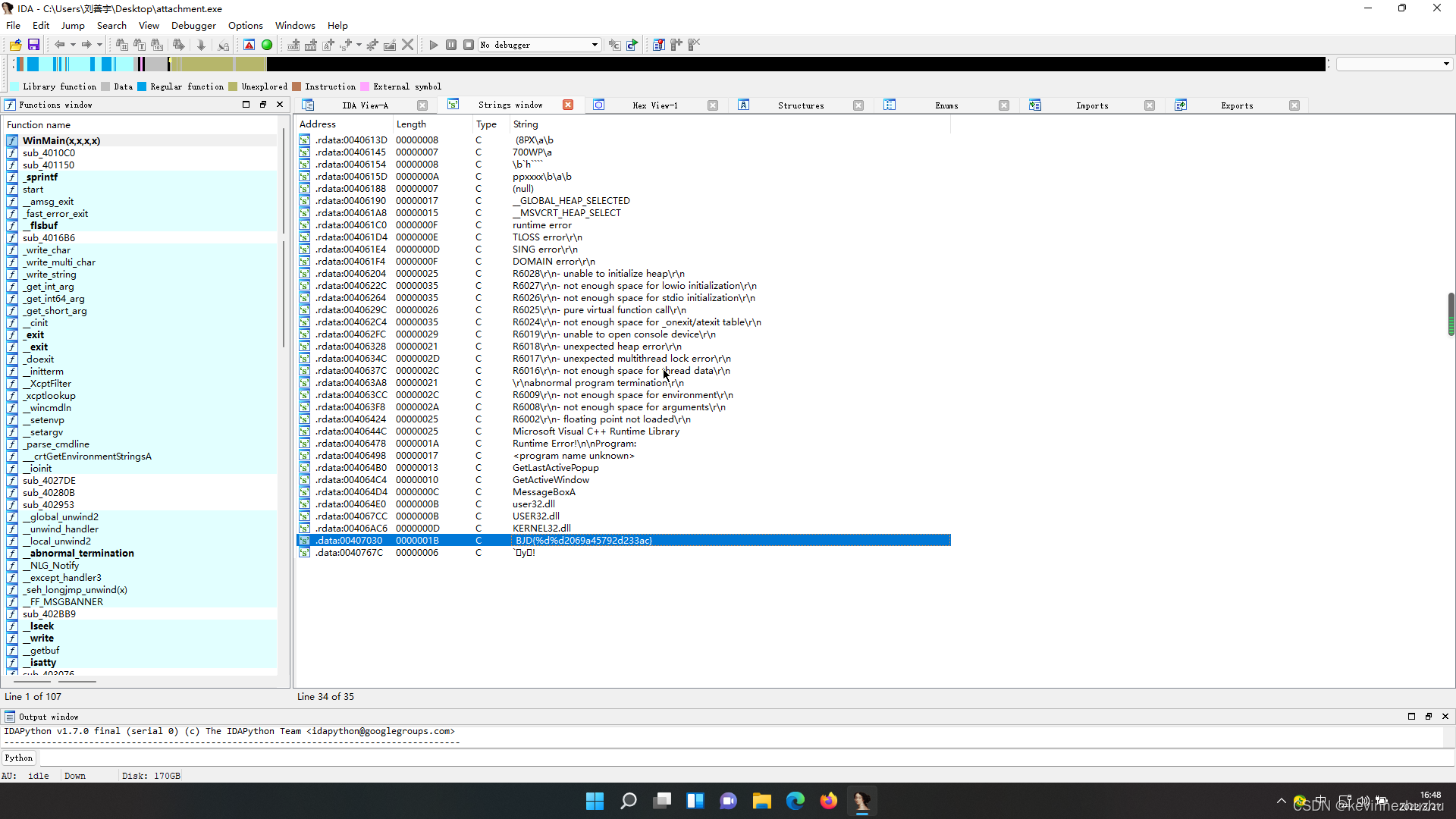
Task: Switch to the Imports tab
Action: tap(1091, 105)
